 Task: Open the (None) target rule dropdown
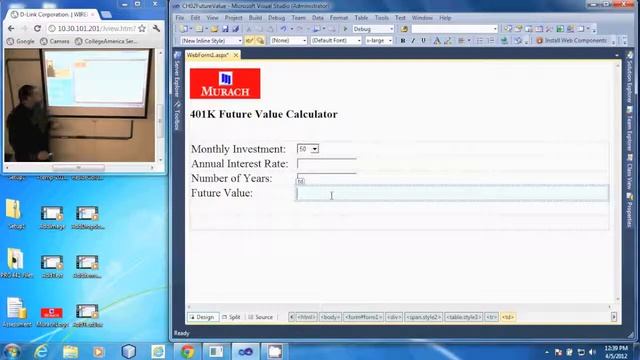point(288,40)
